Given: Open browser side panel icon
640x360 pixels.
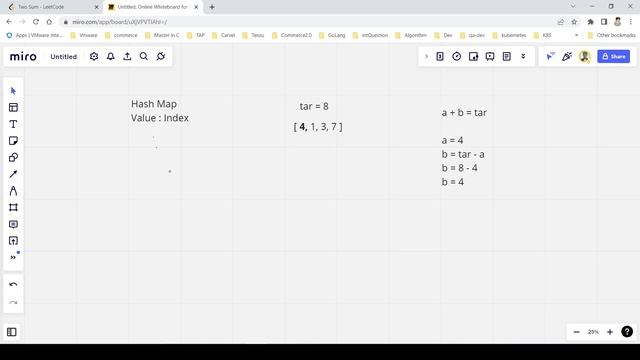Looking at the screenshot, I should (x=604, y=22).
